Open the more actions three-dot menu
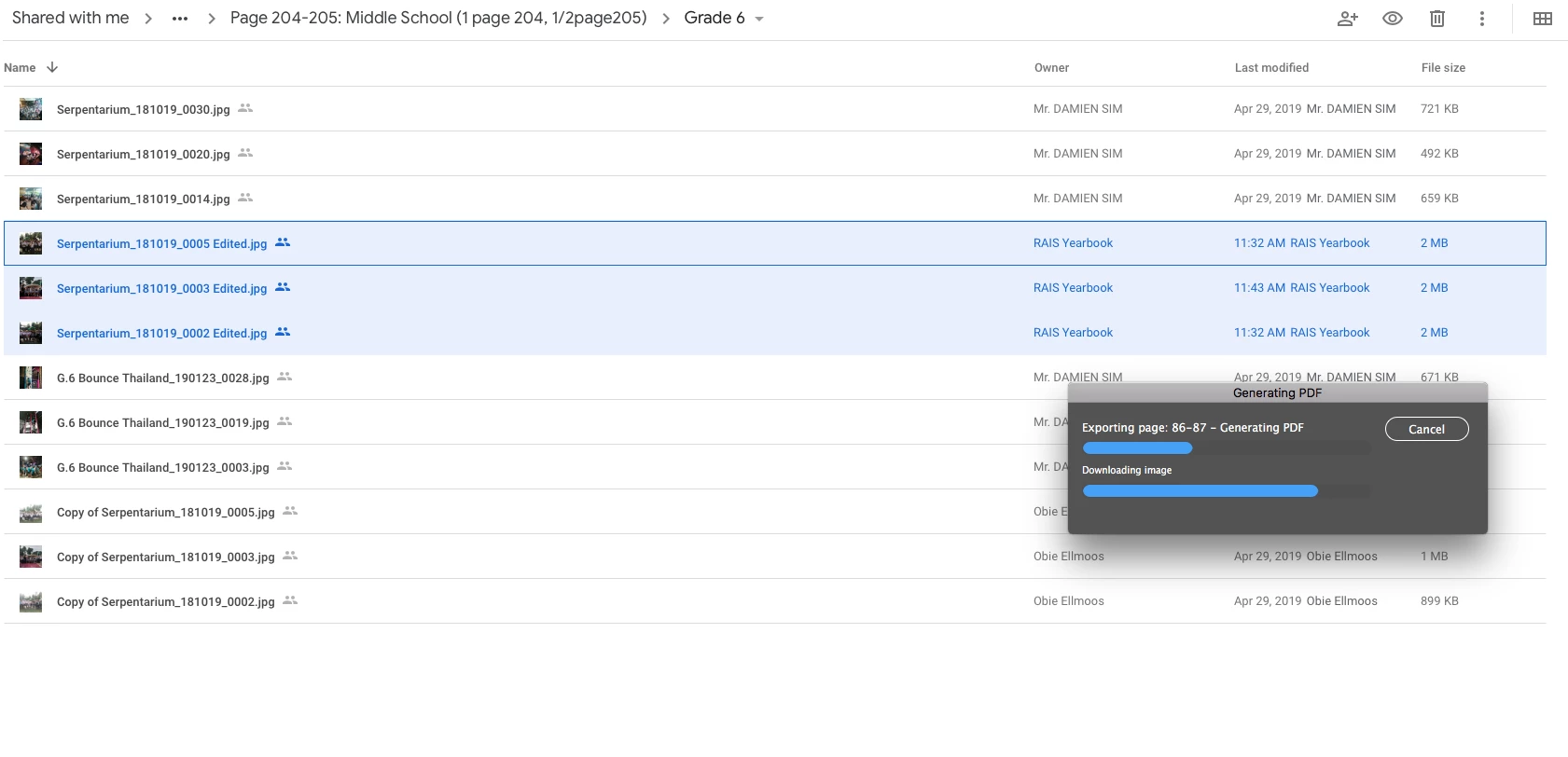Image resolution: width=1568 pixels, height=757 pixels. (x=1482, y=19)
